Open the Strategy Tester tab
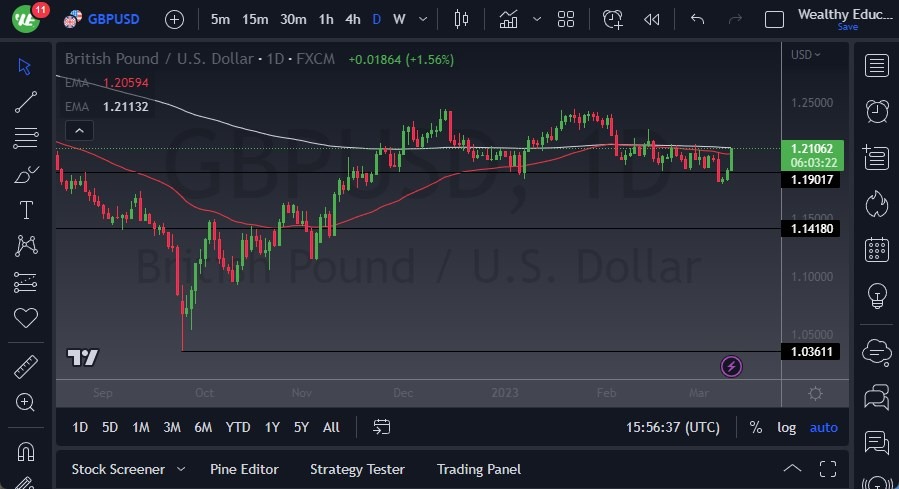The height and width of the screenshot is (489, 899). click(x=357, y=469)
